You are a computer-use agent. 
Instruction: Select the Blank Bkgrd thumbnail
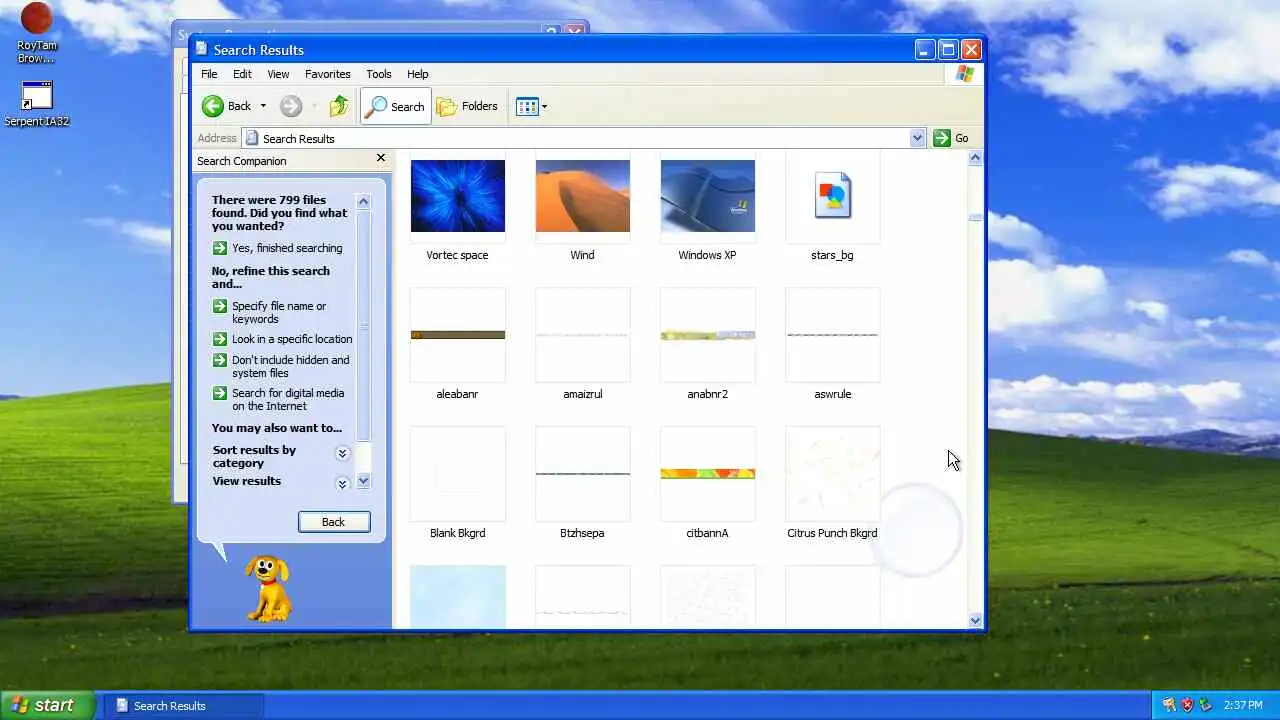(x=458, y=474)
